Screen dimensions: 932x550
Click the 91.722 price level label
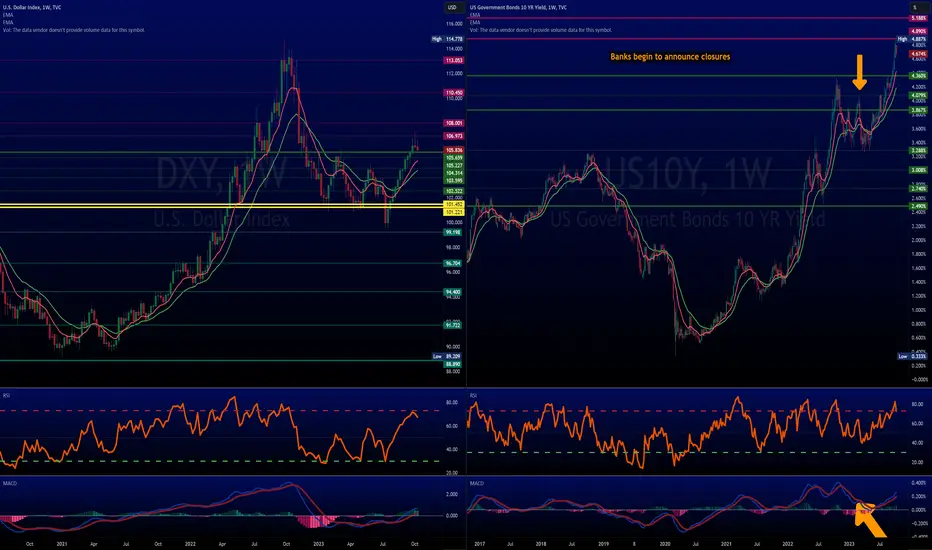click(453, 325)
